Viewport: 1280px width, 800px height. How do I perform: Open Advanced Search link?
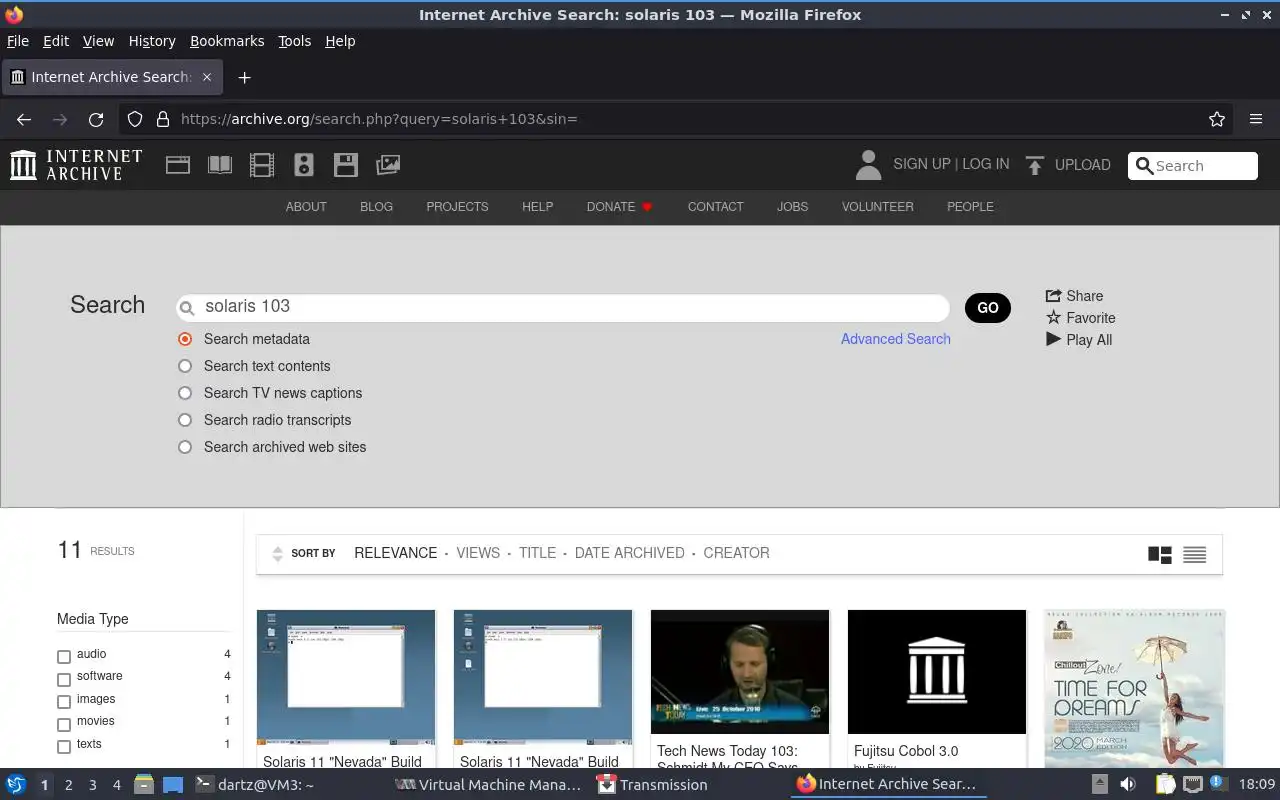point(896,339)
